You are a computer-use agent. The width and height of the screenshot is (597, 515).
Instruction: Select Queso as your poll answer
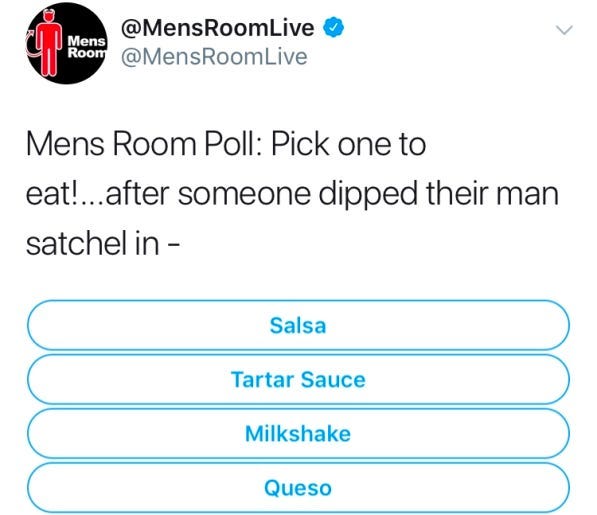pyautogui.click(x=298, y=488)
